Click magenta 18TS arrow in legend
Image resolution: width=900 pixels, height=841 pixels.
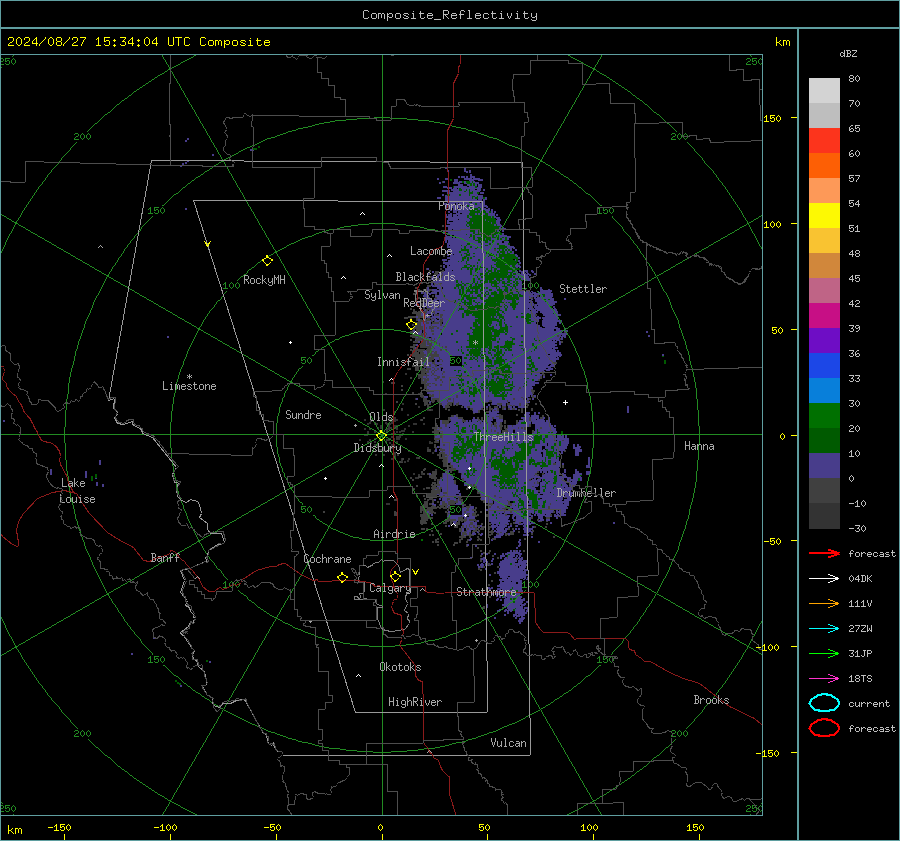[x=824, y=679]
